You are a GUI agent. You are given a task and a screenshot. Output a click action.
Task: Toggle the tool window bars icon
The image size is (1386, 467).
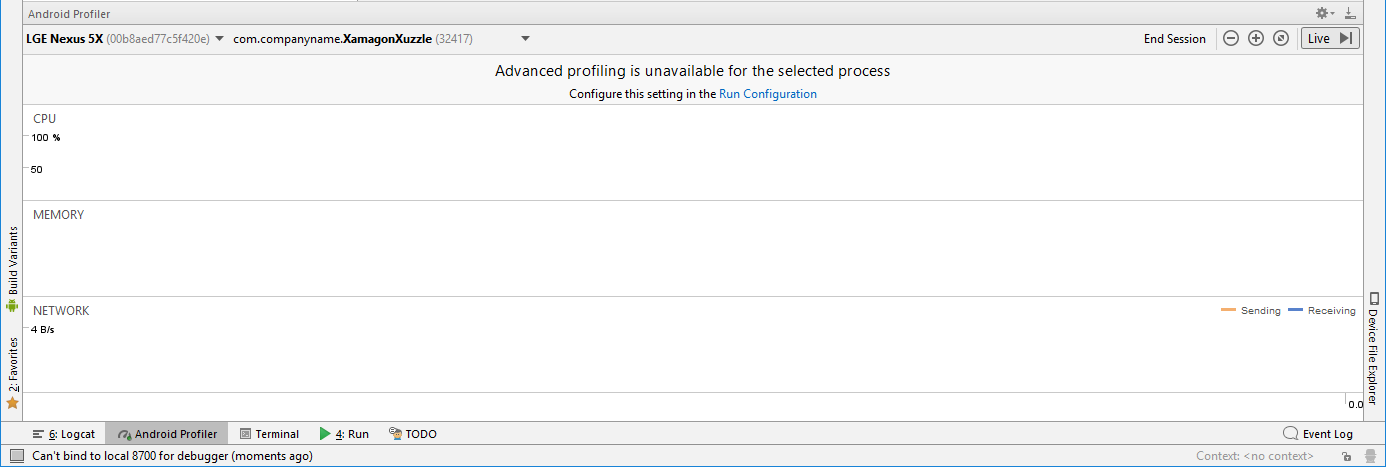coord(17,456)
